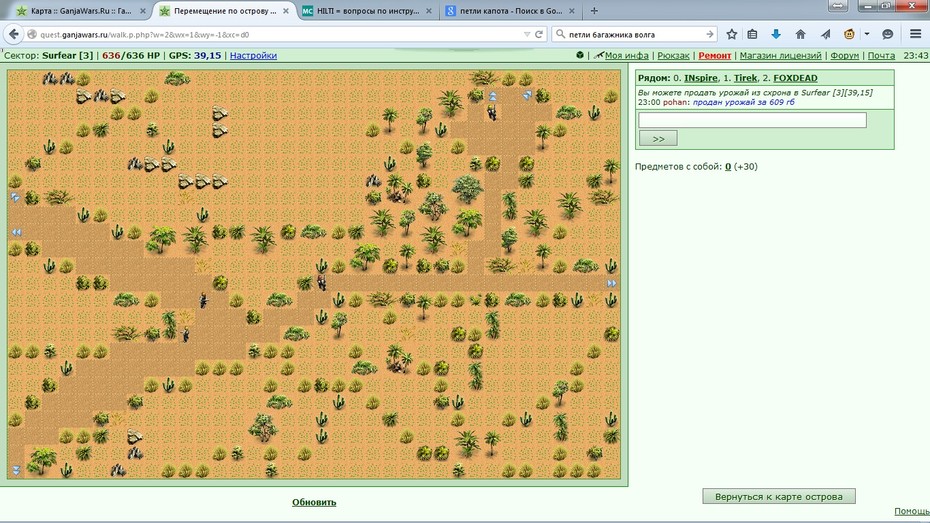The image size is (930, 523).
Task: Open the red Ремонт link
Action: click(x=715, y=55)
